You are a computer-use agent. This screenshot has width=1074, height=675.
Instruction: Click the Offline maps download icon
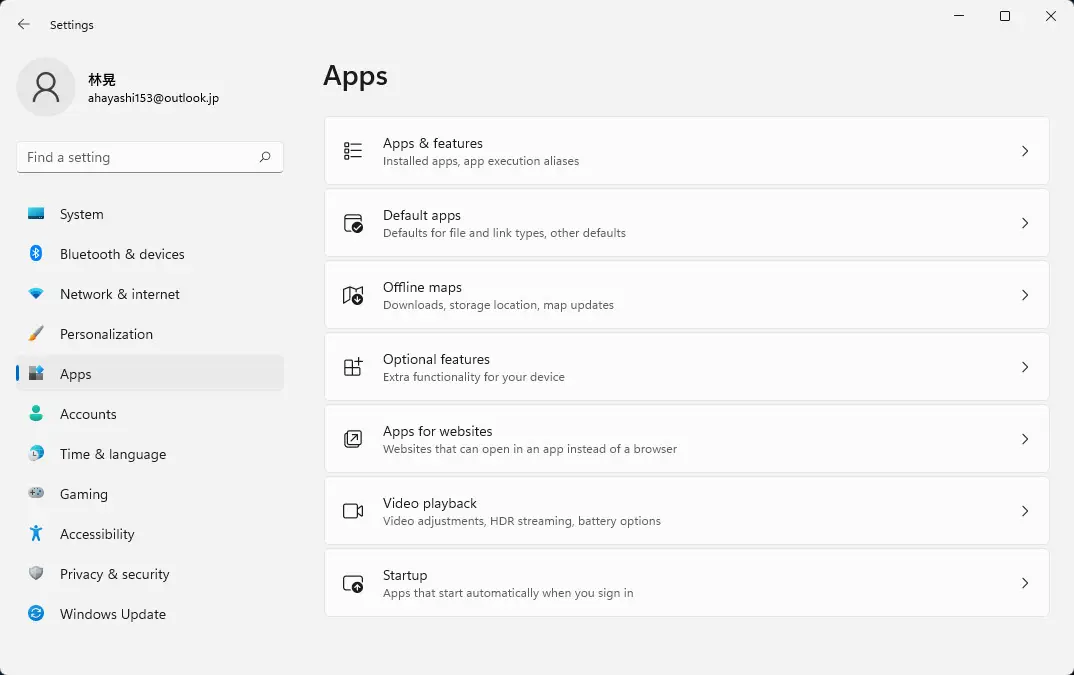(352, 295)
